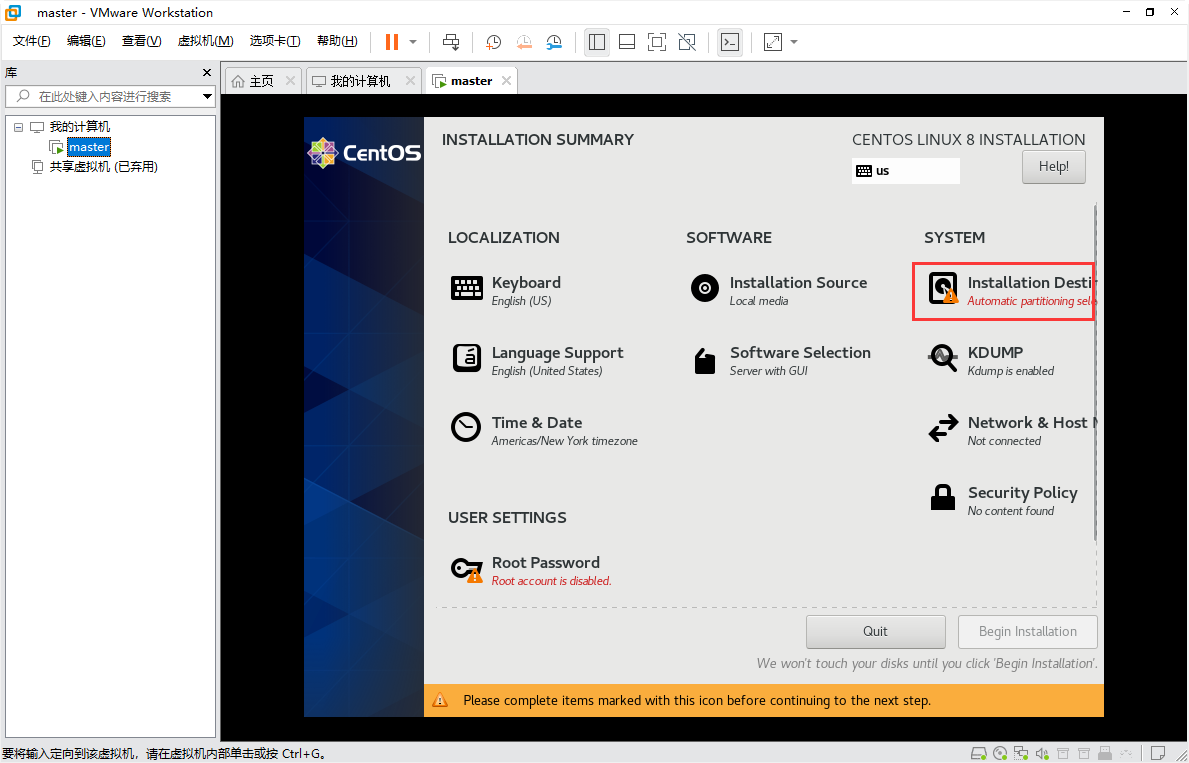
Task: Close the 库 library panel
Action: tap(207, 73)
